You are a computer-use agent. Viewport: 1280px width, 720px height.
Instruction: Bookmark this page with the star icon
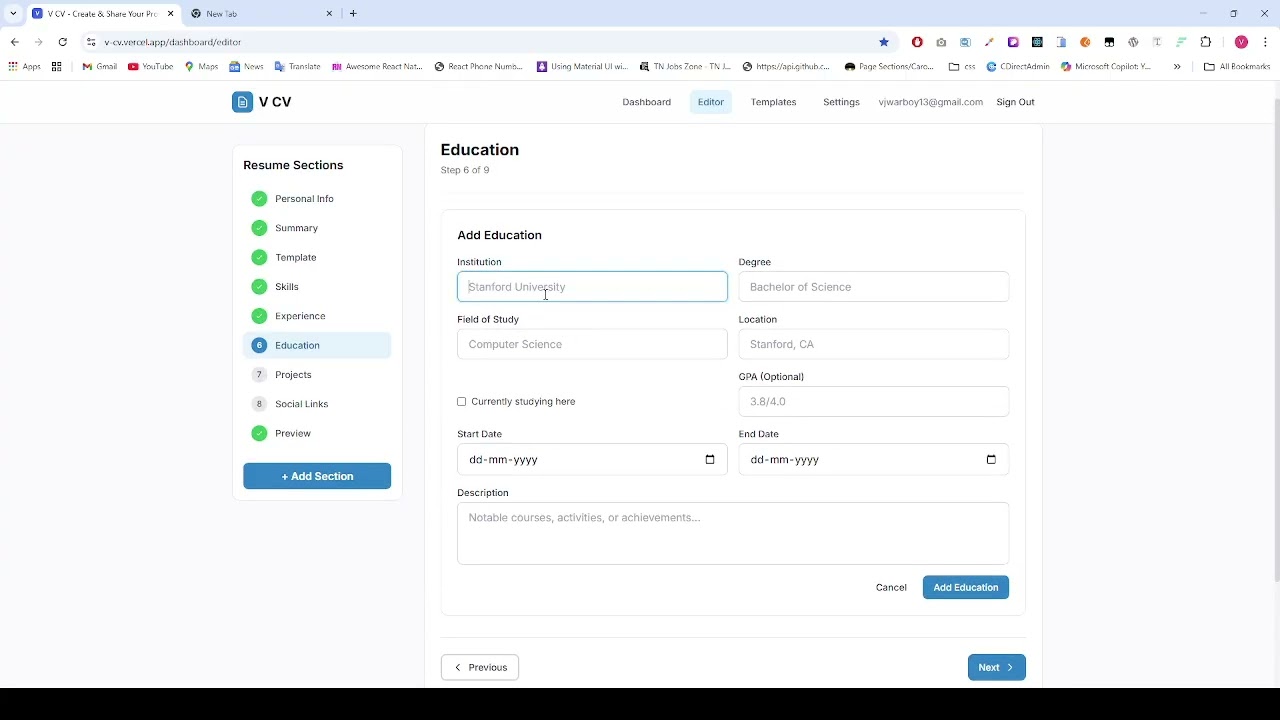(x=884, y=42)
